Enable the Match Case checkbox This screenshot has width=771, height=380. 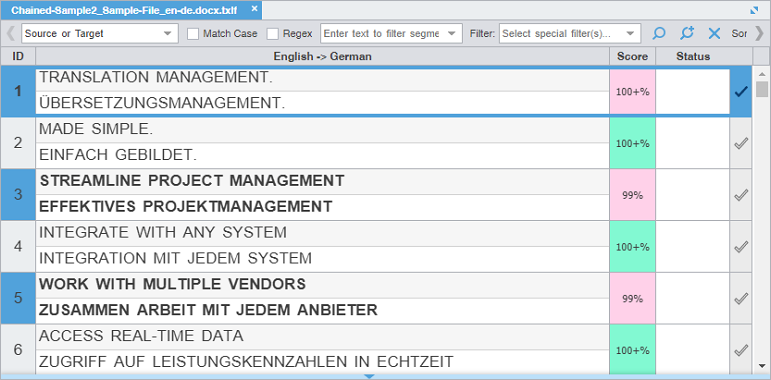tap(193, 33)
